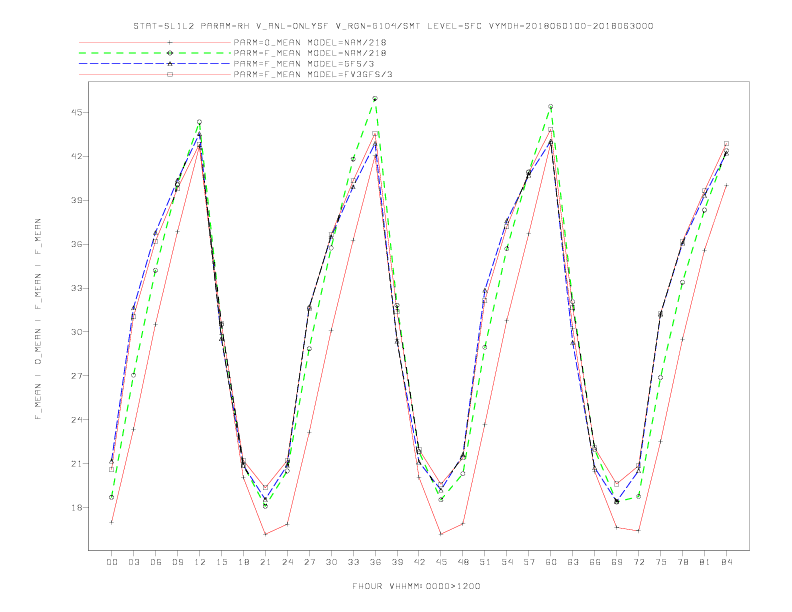
Task: Click the square marker on FV3GFS/3 legend line
Action: [170, 74]
